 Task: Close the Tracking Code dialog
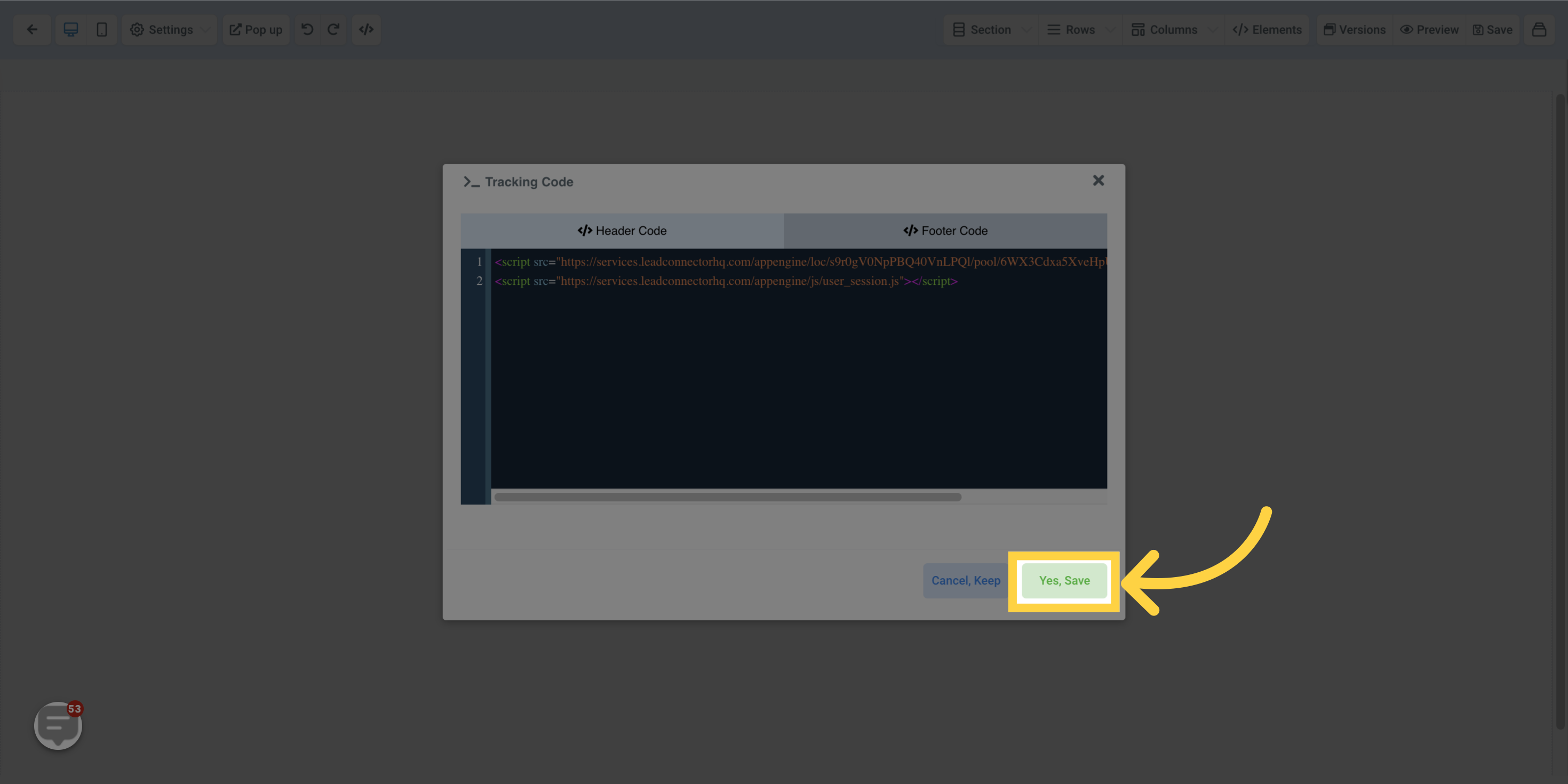(1098, 181)
